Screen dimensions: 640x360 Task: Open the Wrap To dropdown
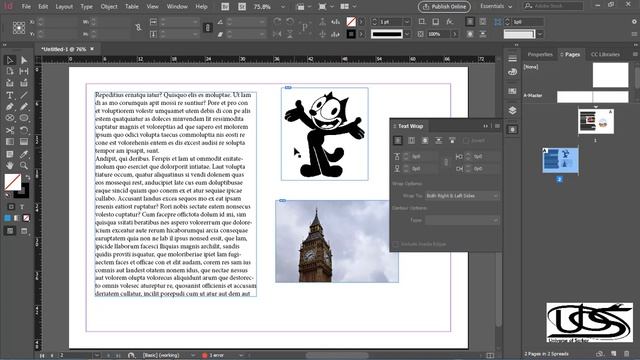(462, 196)
